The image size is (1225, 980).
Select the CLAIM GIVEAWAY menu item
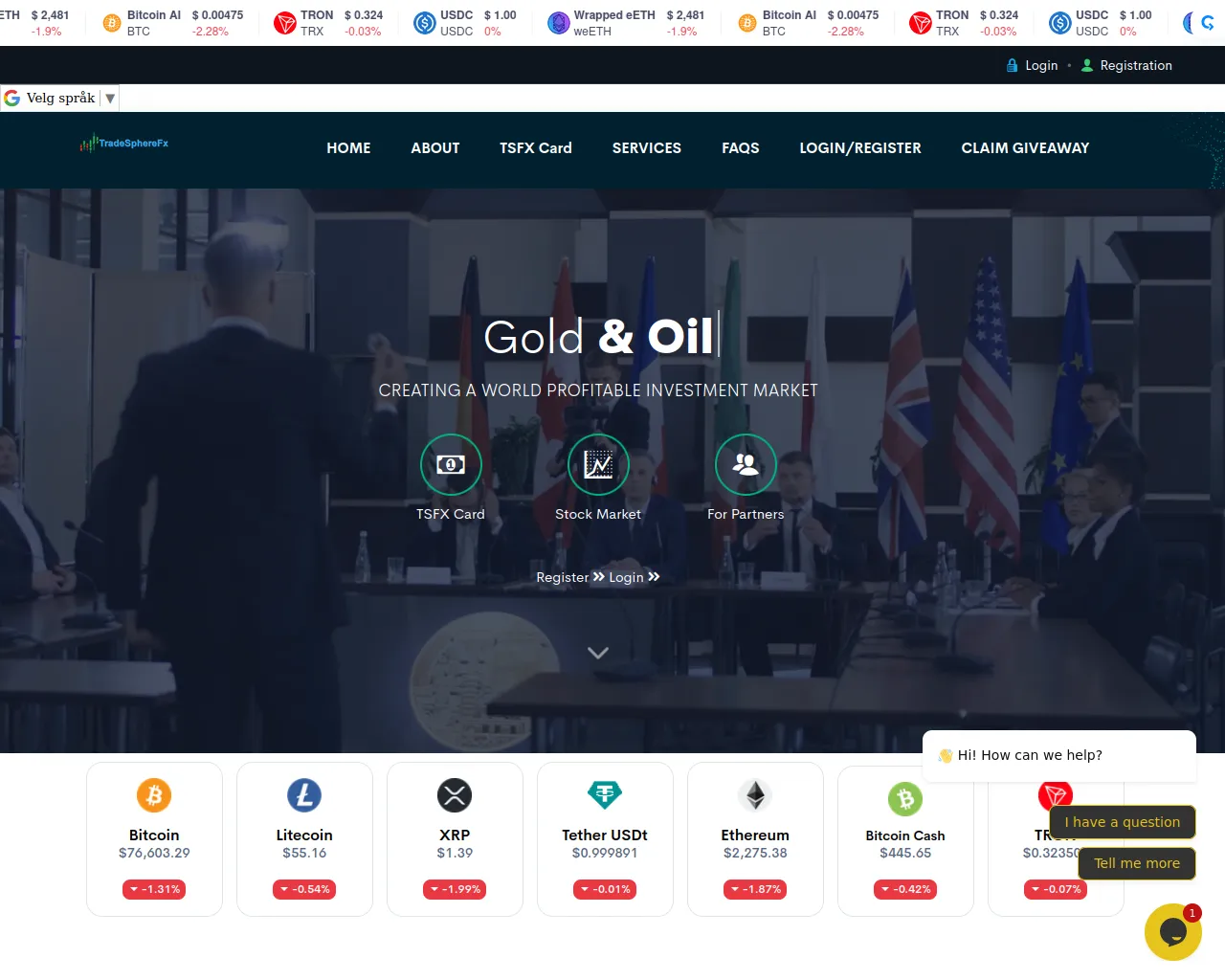point(1025,148)
